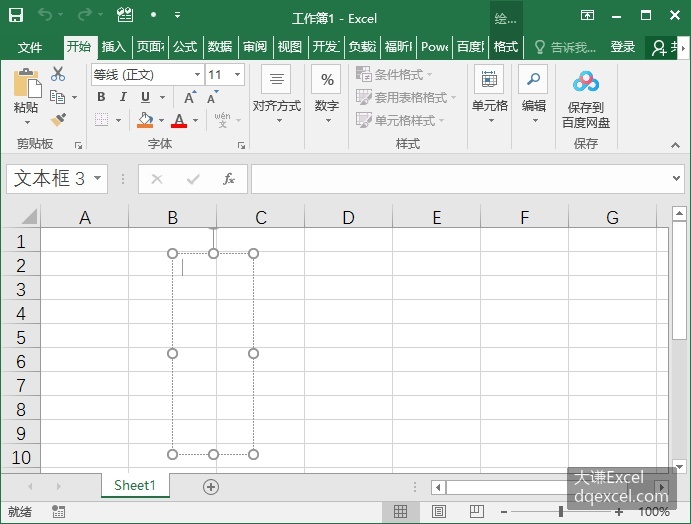Open the paste options dropdown arrow
The width and height of the screenshot is (691, 524).
(27, 123)
